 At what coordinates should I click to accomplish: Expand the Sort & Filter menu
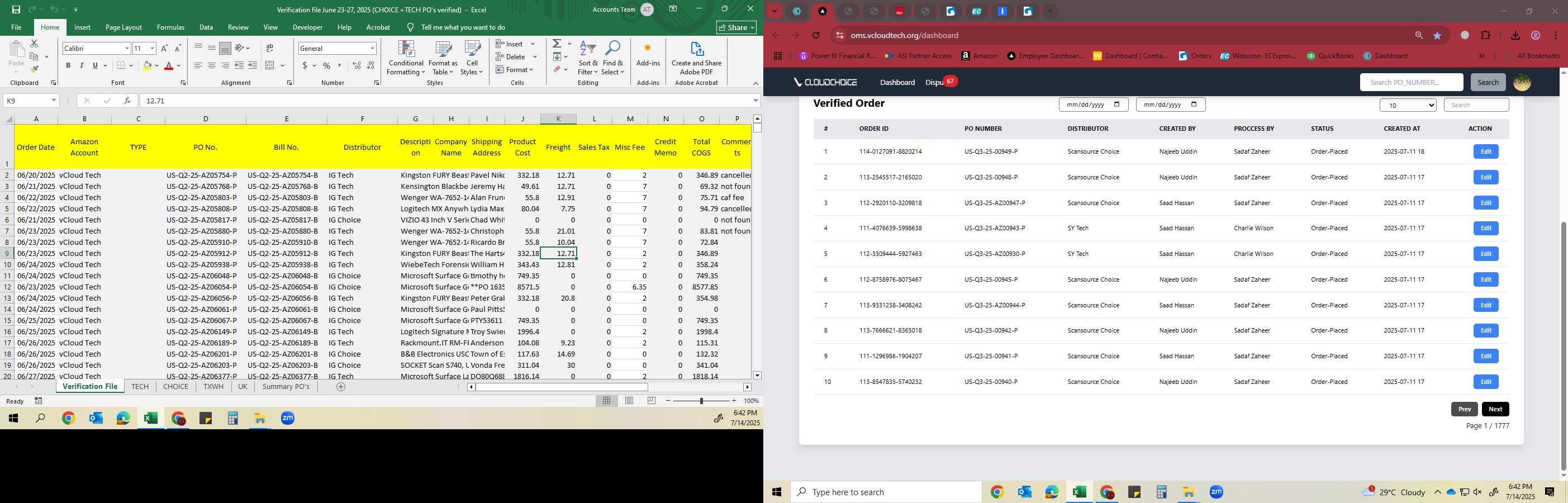[x=588, y=58]
